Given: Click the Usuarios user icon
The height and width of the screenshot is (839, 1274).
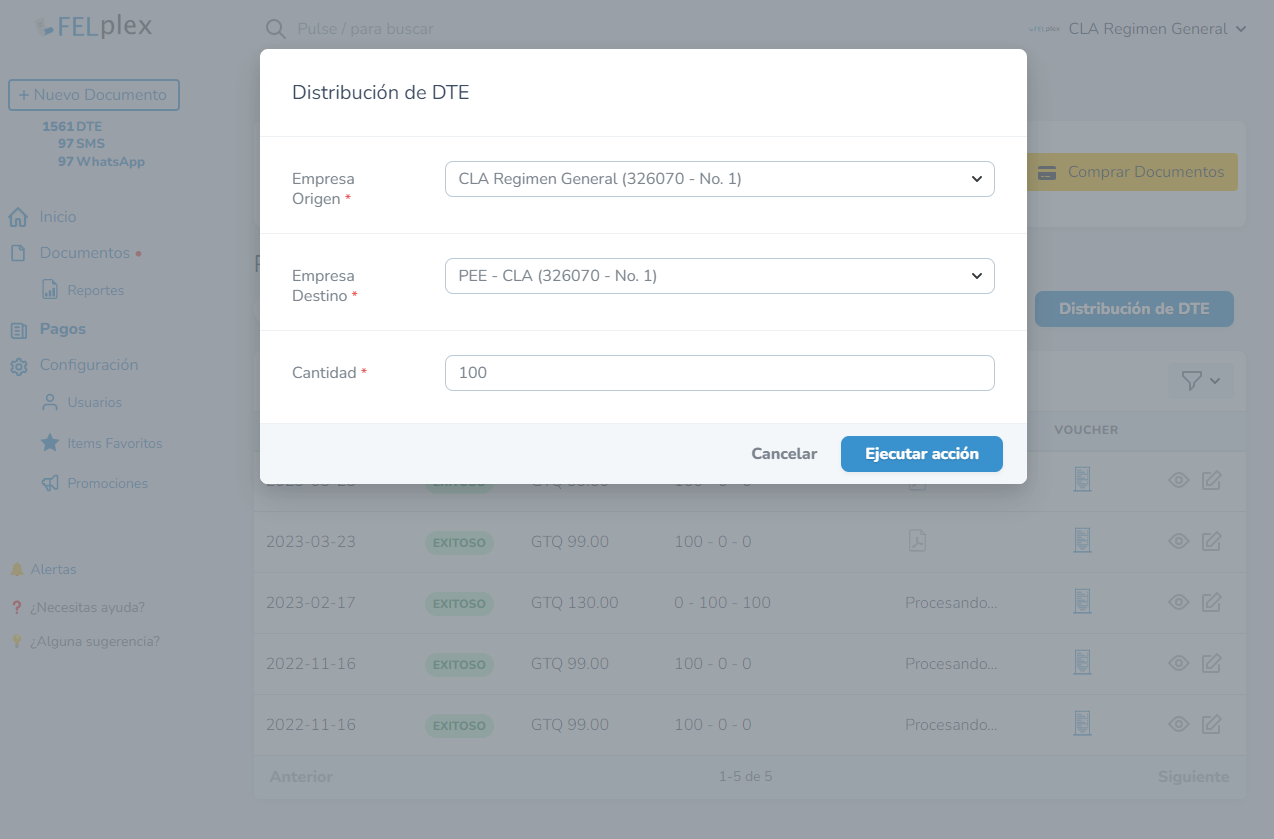Looking at the screenshot, I should [48, 402].
